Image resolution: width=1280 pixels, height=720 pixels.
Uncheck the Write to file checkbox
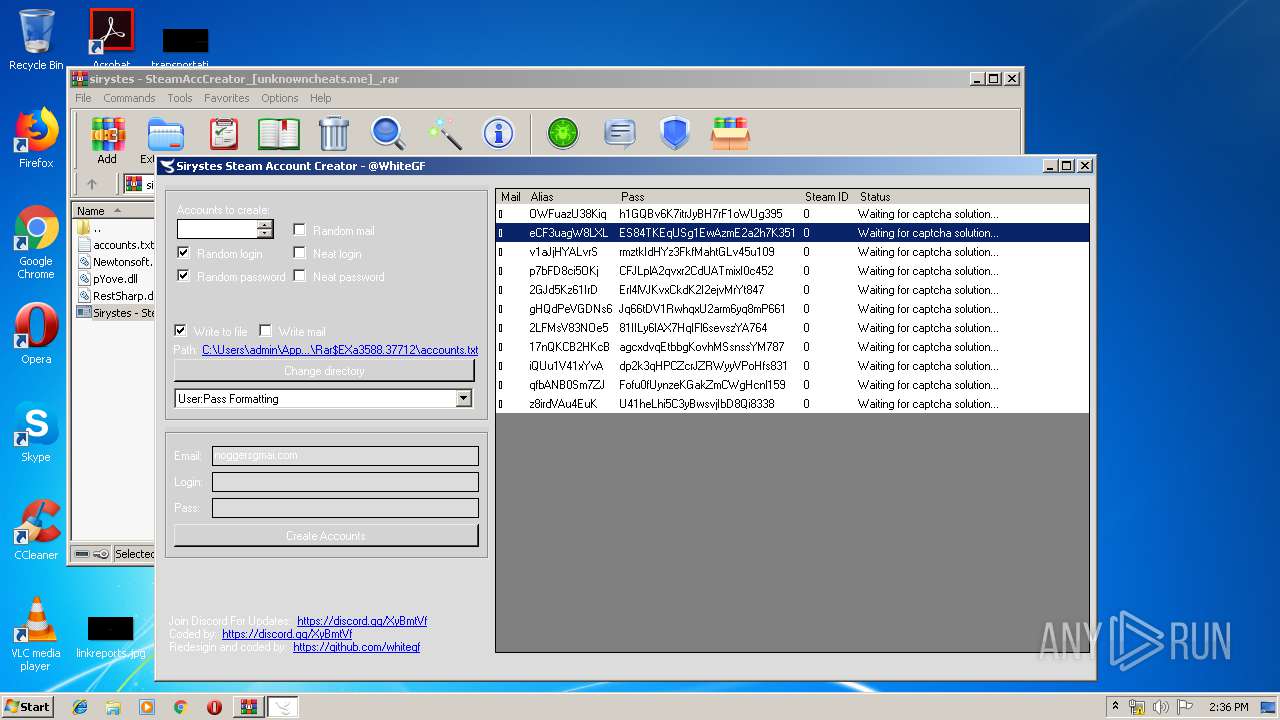[x=180, y=331]
